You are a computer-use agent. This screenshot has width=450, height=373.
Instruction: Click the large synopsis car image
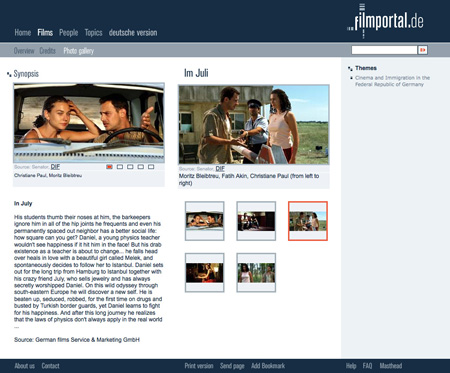point(89,123)
